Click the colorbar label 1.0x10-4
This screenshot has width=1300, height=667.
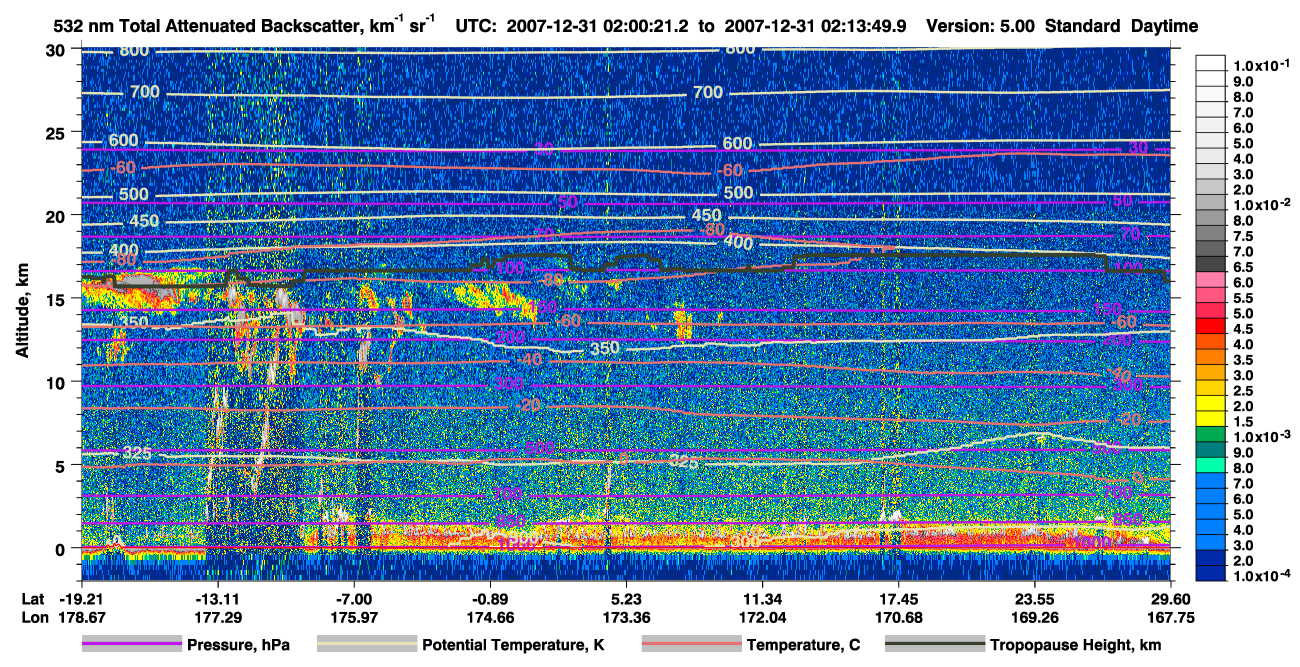click(x=1264, y=575)
